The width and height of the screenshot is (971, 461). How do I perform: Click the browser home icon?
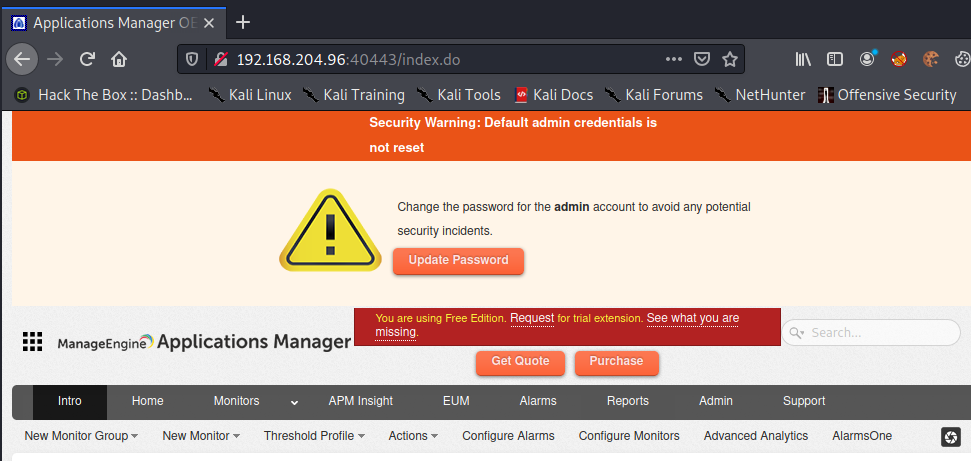click(119, 59)
